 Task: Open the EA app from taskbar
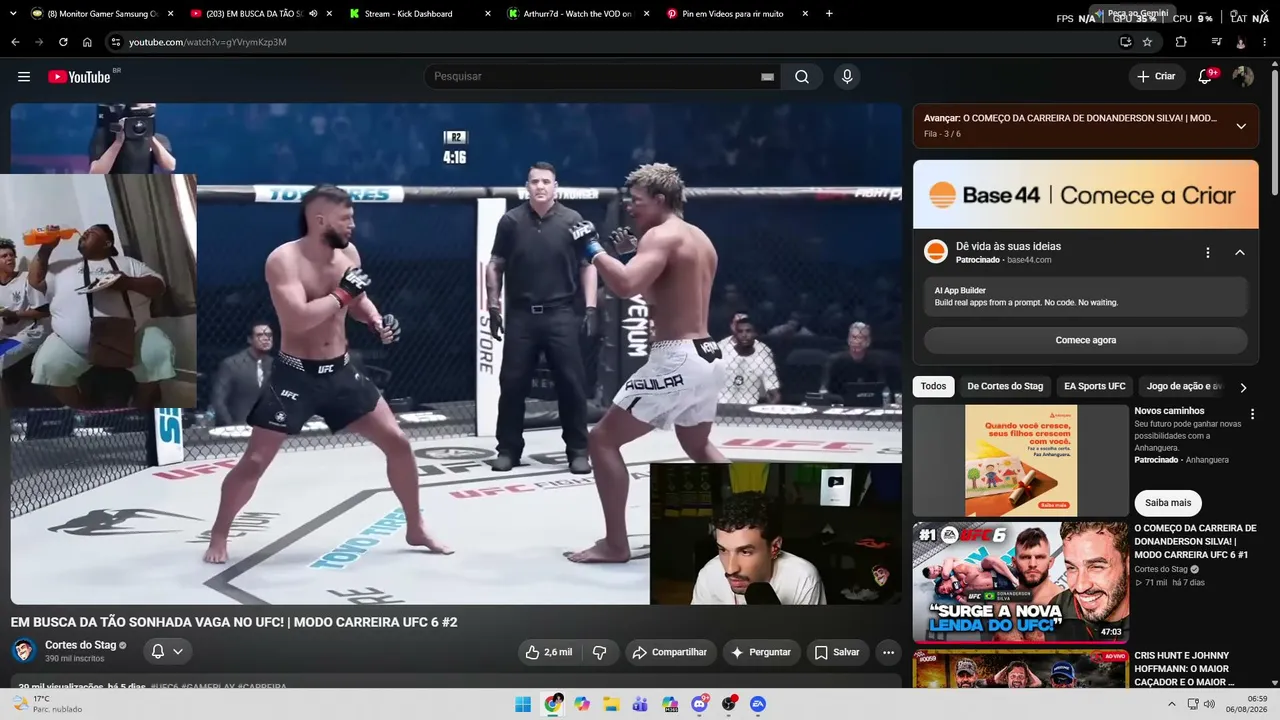click(x=758, y=704)
